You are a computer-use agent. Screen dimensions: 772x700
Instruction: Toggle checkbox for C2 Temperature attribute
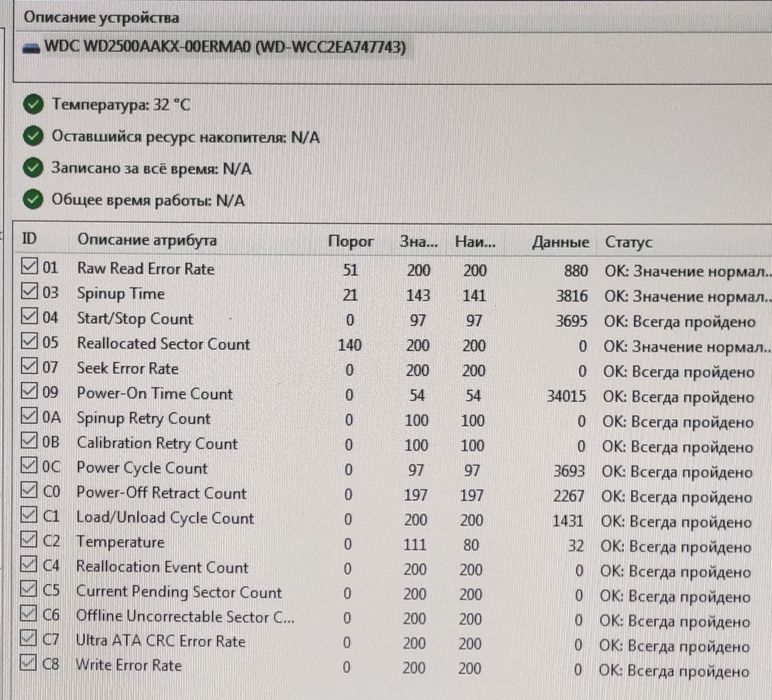click(29, 540)
